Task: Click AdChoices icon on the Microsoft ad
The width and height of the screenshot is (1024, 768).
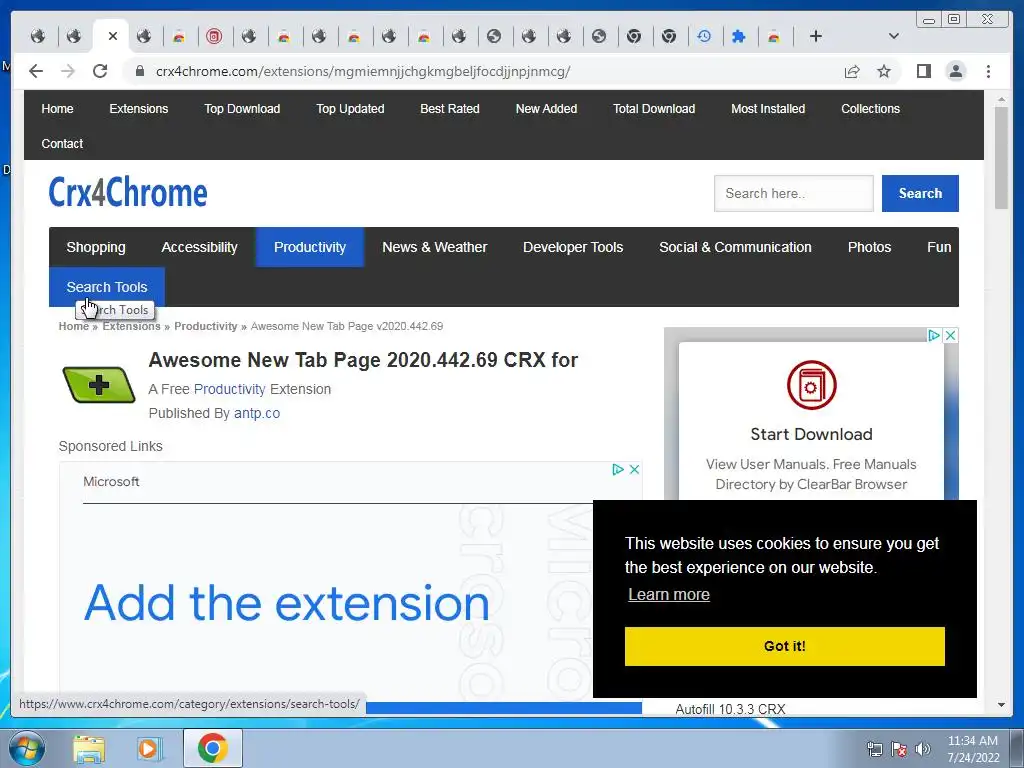Action: (x=618, y=470)
